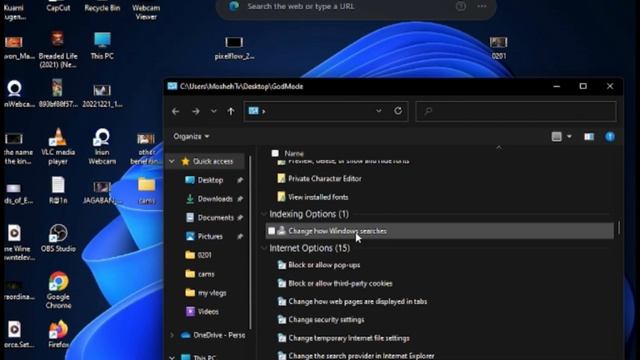Go back in GodMode Explorer window
The image size is (640, 360).
point(176,111)
